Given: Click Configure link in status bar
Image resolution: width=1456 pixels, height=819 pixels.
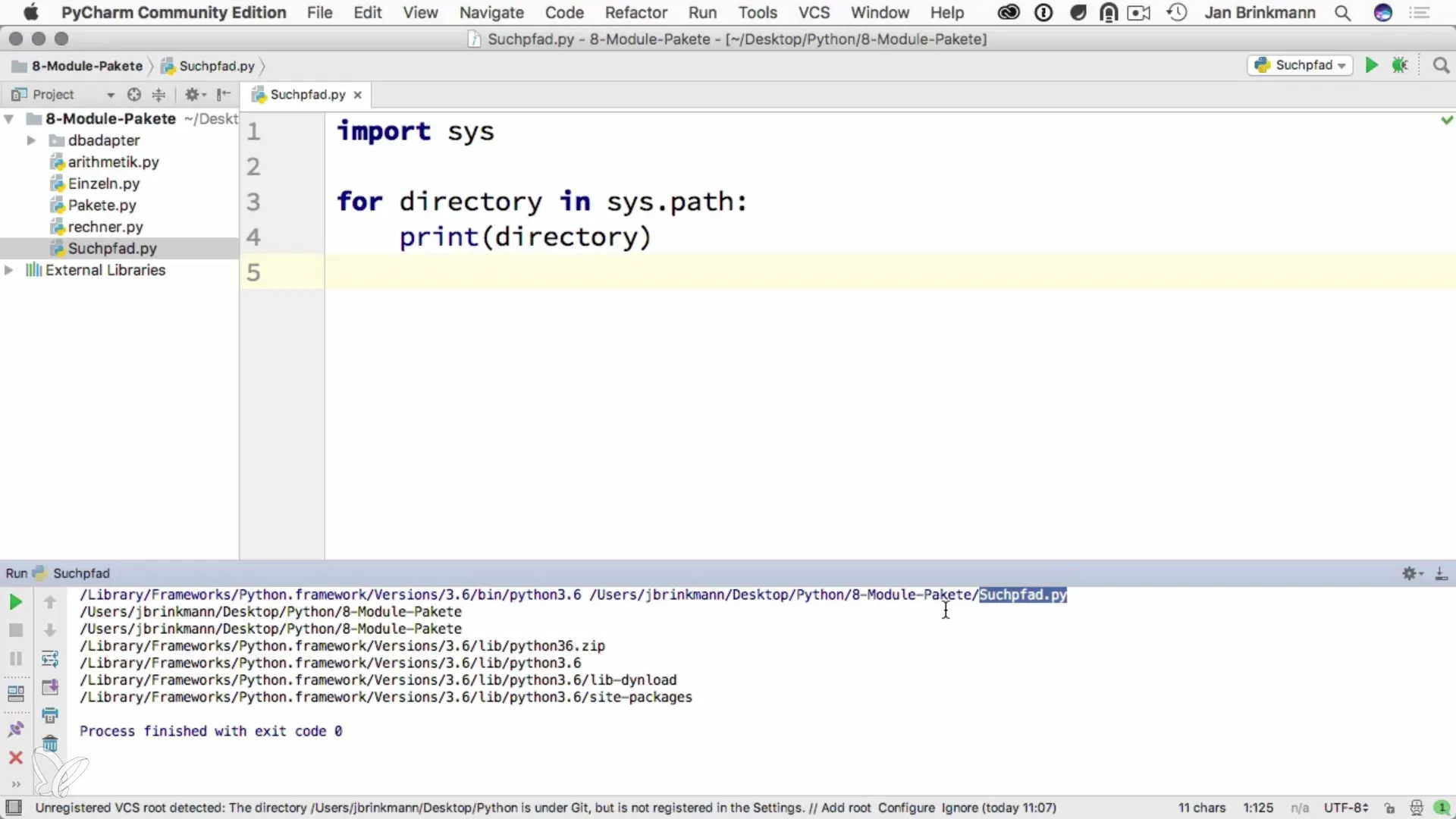Looking at the screenshot, I should tap(906, 808).
